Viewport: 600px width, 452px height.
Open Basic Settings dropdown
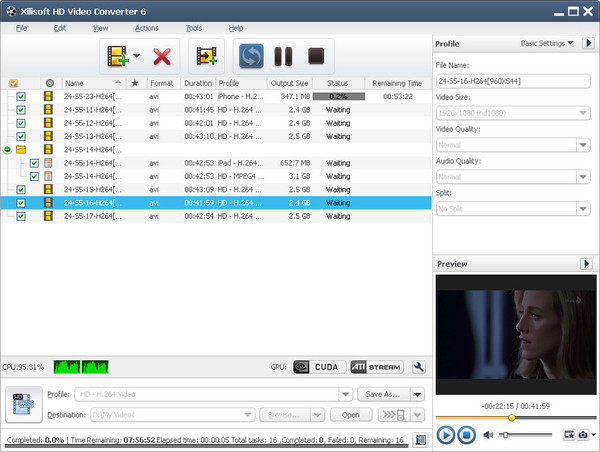547,43
